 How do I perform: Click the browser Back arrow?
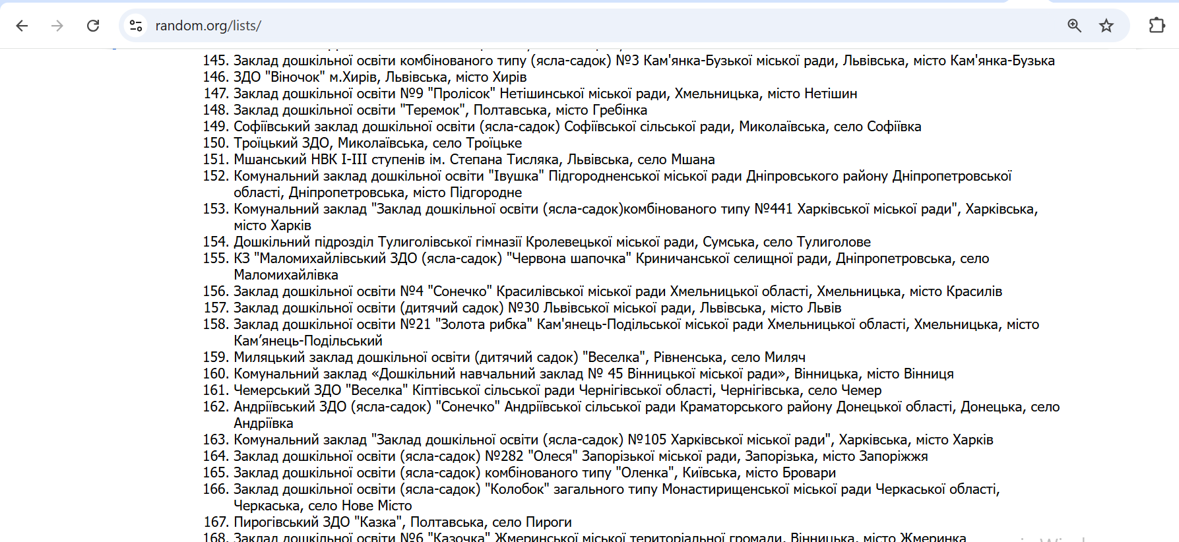tap(22, 26)
